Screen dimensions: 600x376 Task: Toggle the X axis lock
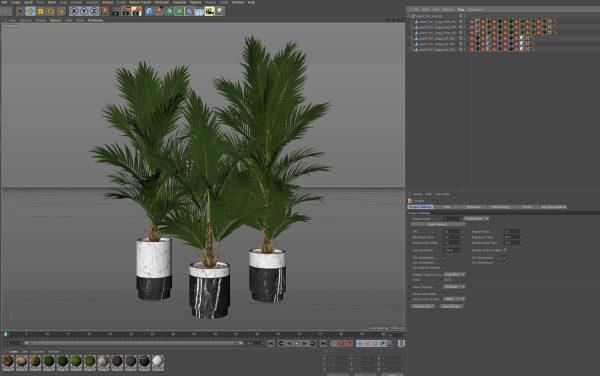click(74, 11)
